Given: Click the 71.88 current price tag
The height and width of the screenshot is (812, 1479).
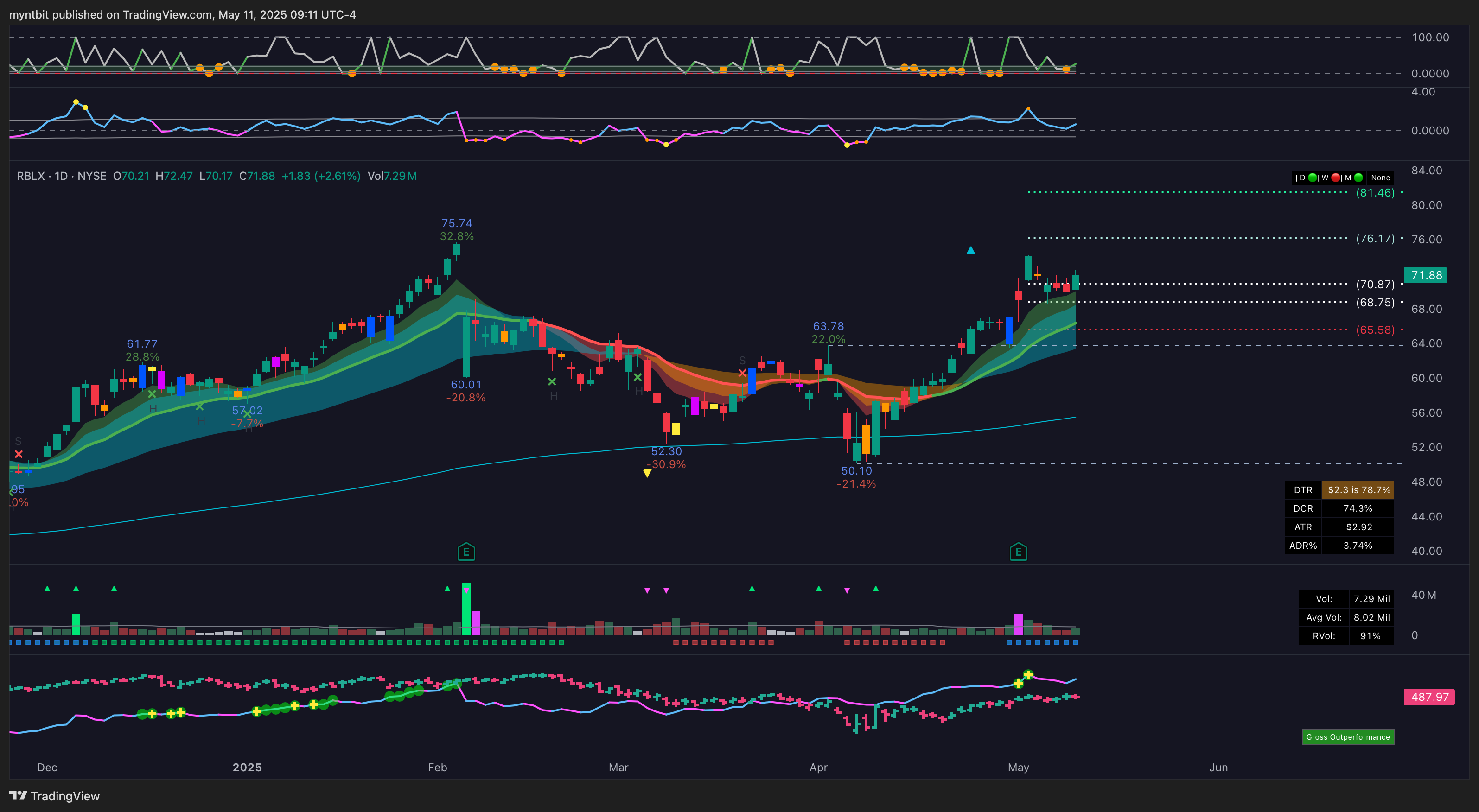Looking at the screenshot, I should pos(1426,275).
